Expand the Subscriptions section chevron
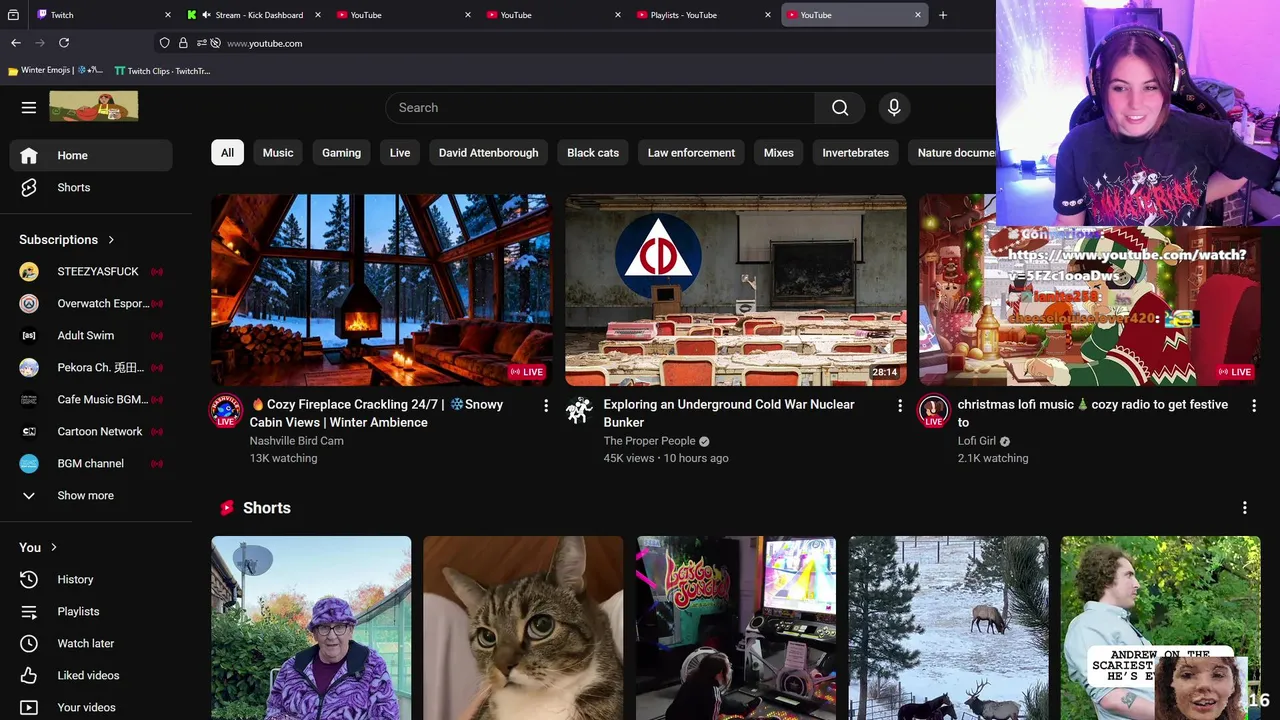The width and height of the screenshot is (1280, 720). [111, 240]
